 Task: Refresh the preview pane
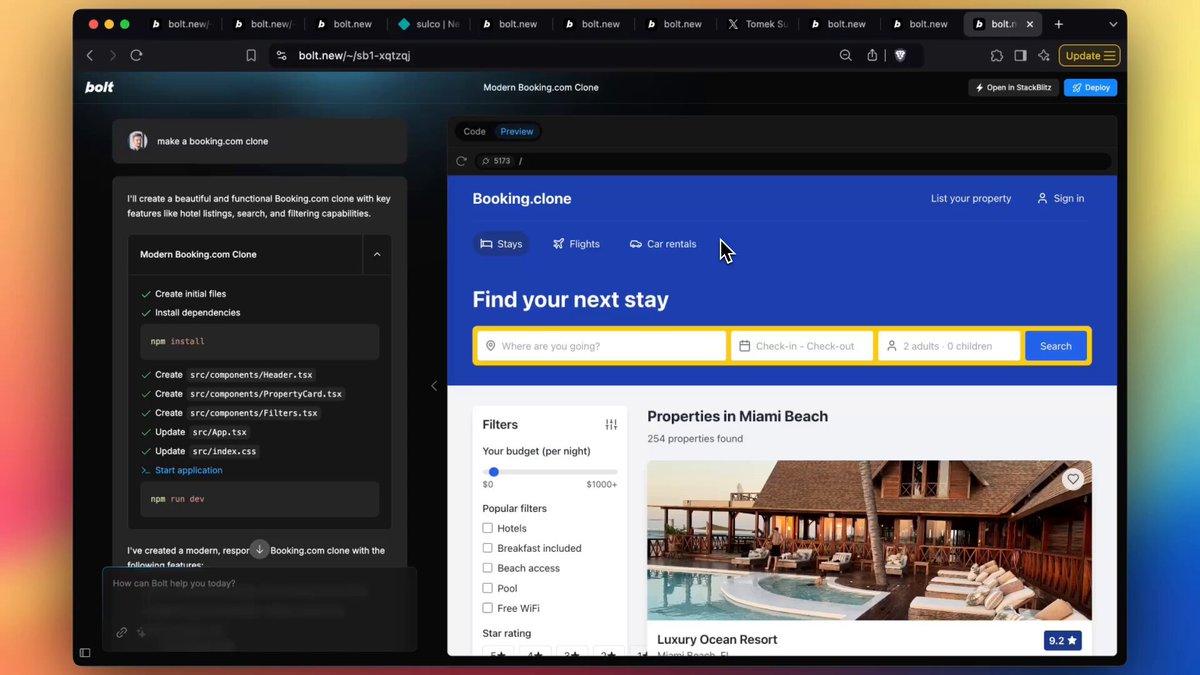pos(461,161)
